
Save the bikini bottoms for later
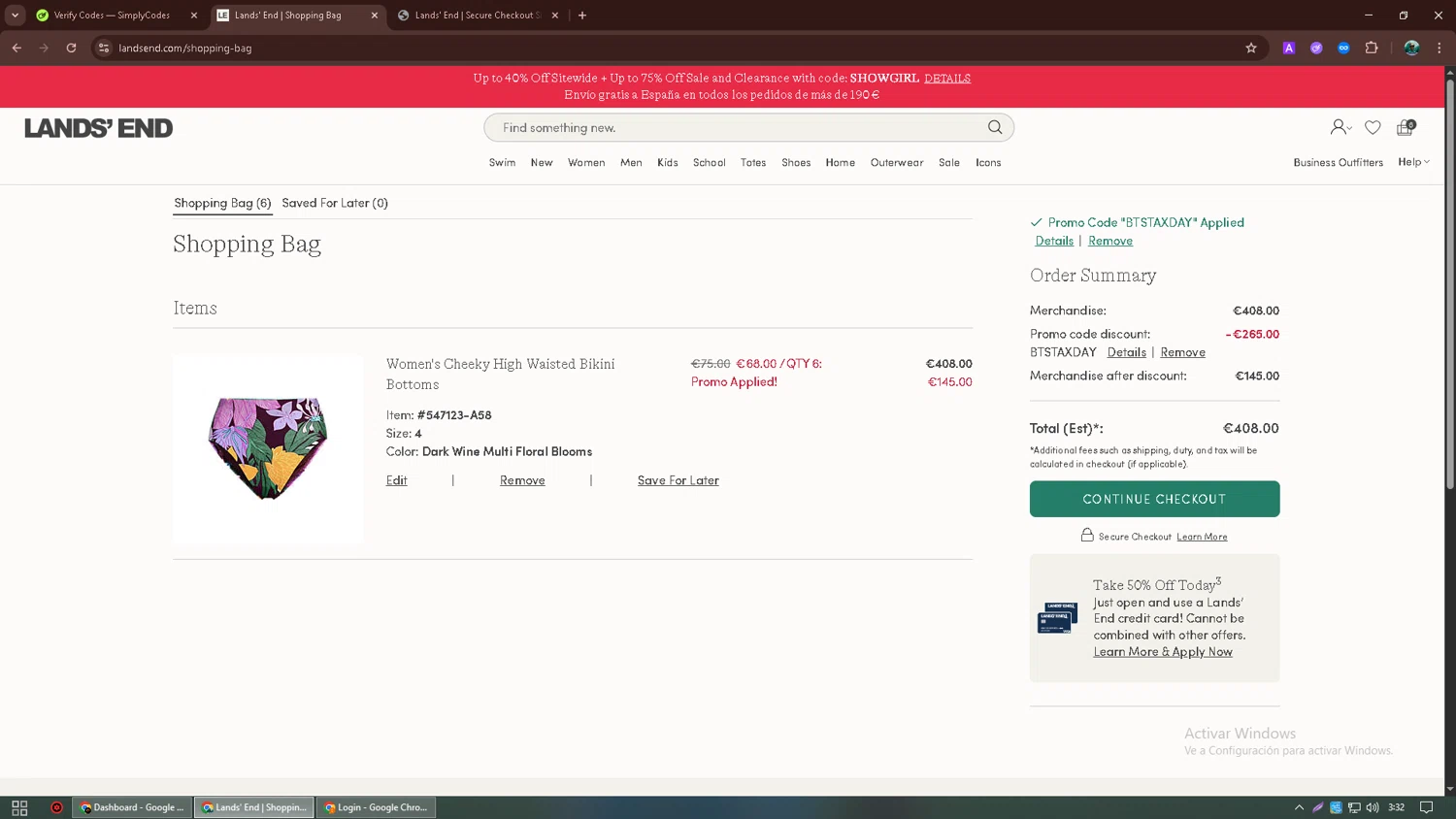(678, 480)
